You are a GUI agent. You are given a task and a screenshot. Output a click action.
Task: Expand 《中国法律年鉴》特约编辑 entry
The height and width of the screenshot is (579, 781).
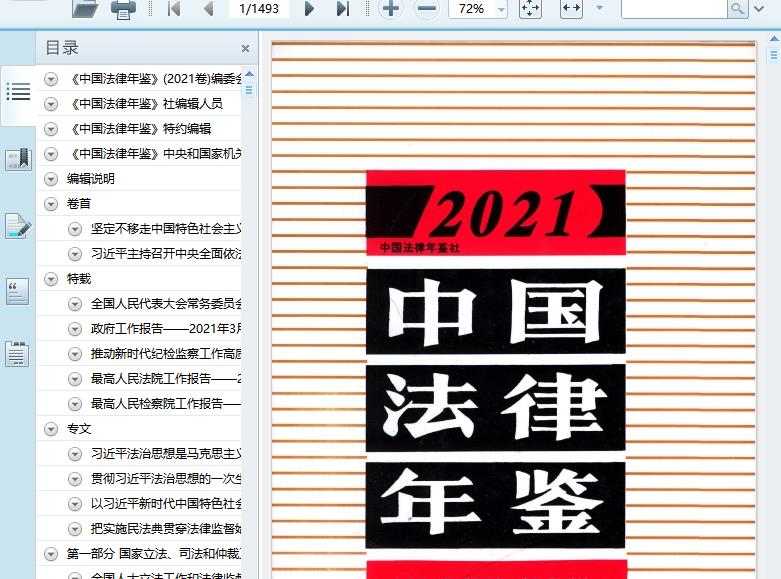51,129
